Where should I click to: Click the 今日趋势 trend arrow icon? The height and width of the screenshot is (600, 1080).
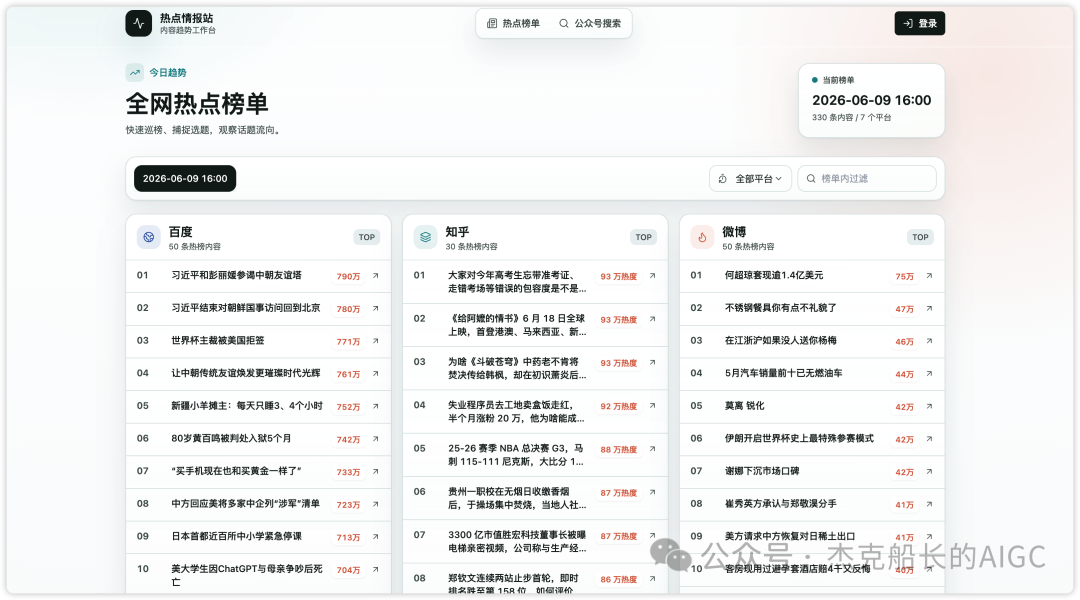click(134, 72)
